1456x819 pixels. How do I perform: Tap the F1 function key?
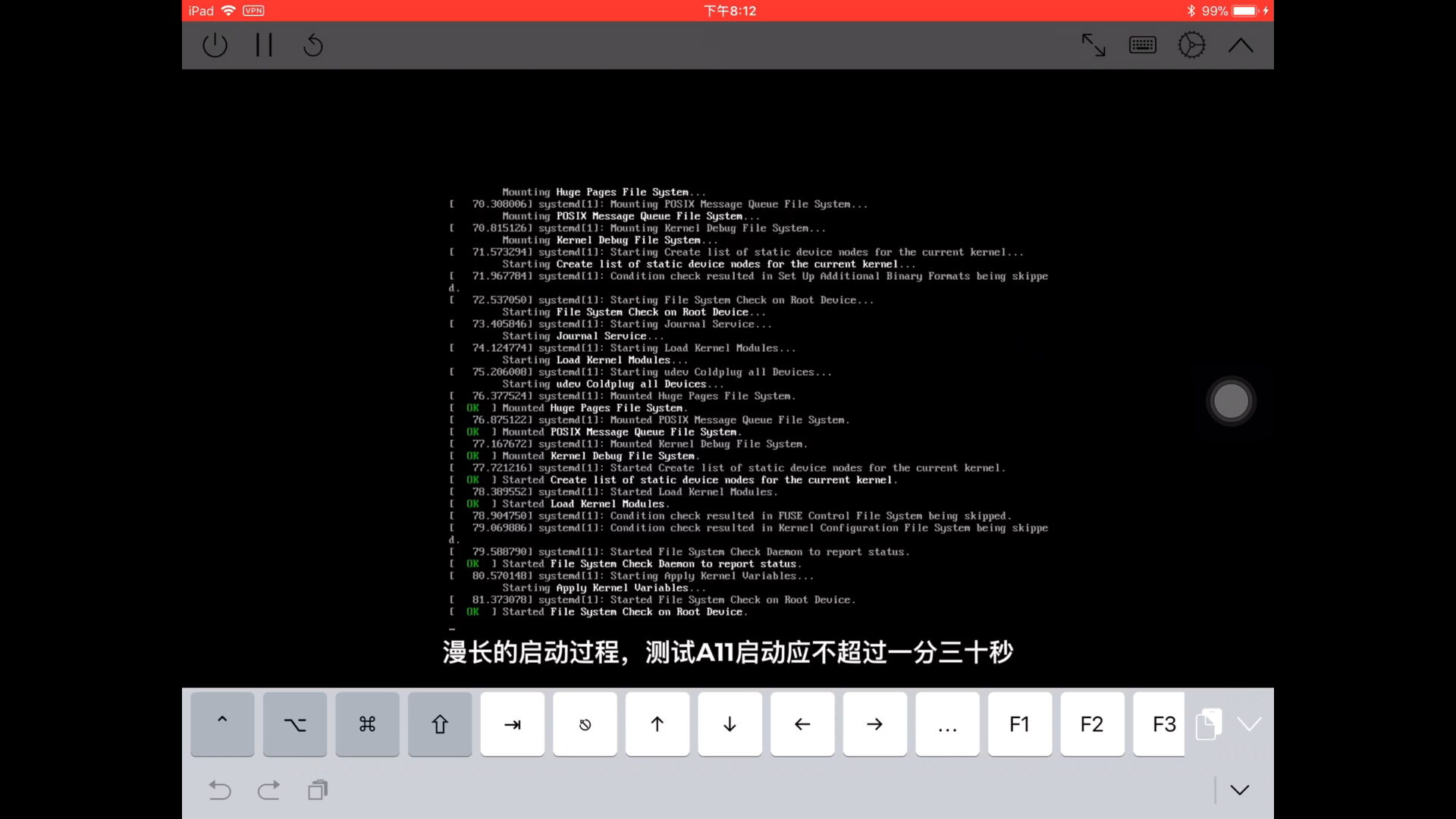1020,724
